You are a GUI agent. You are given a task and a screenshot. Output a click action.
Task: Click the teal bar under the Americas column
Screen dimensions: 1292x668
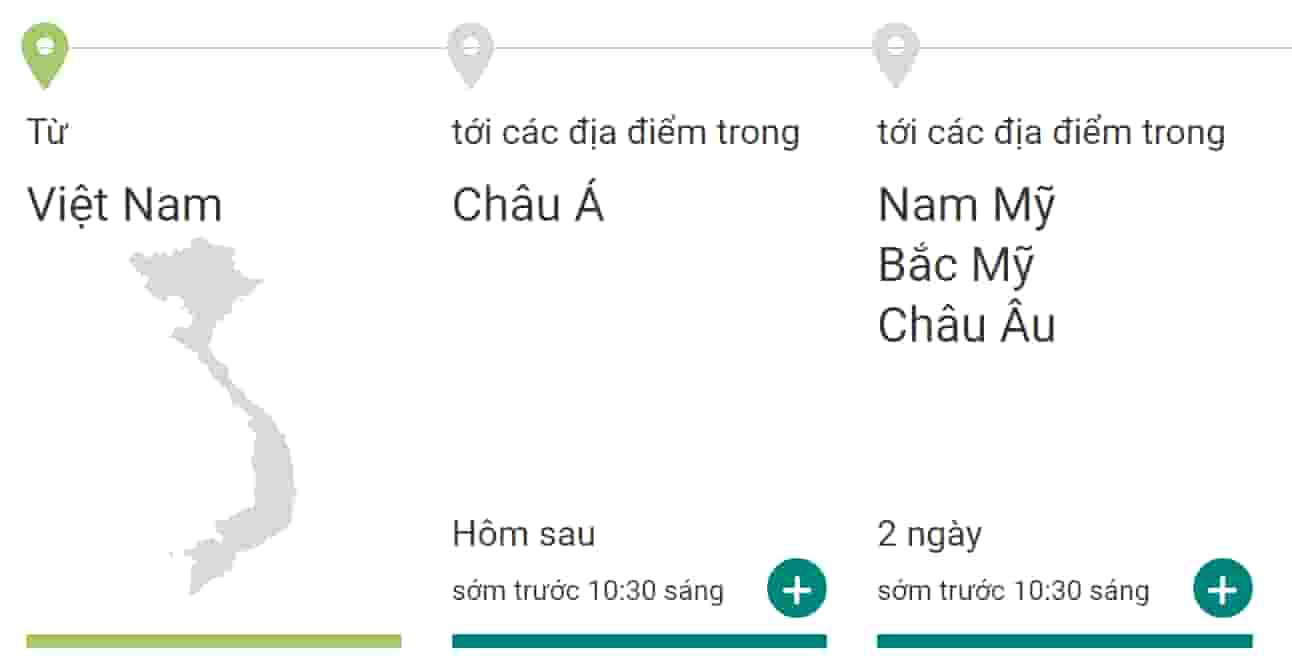1064,641
